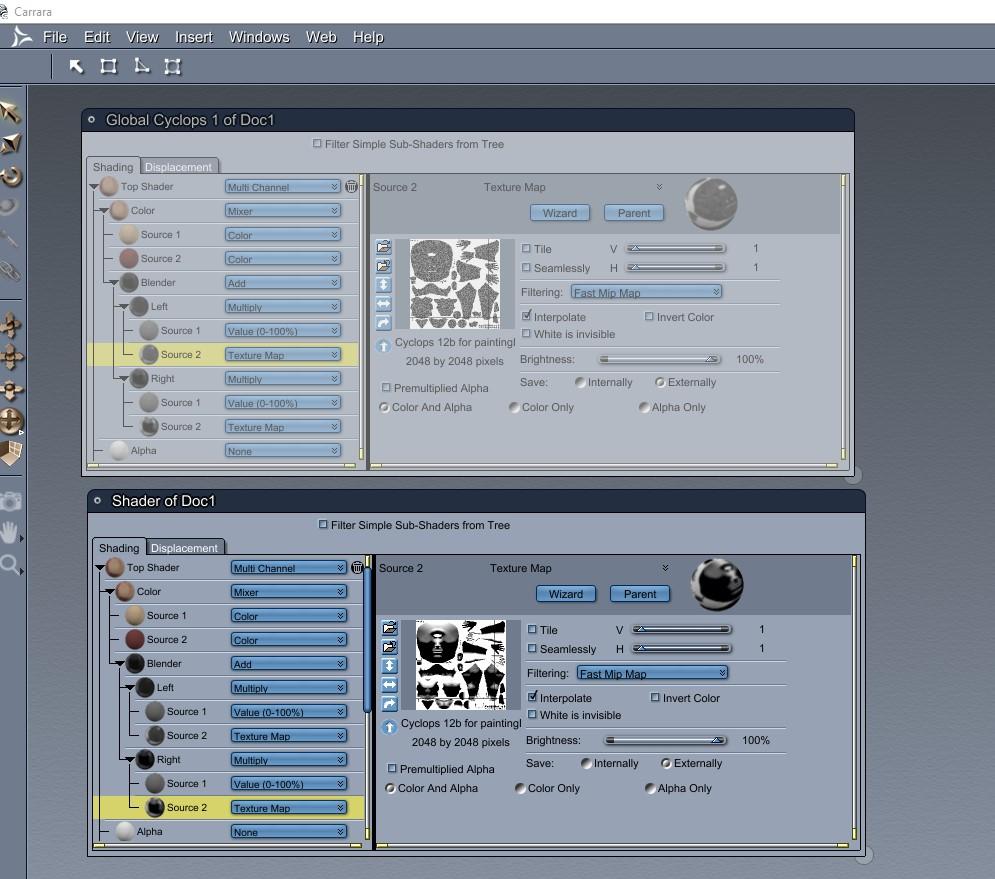Open Color Mixer dropdown in Shader of Doc1
Screen dimensions: 995x879
tap(289, 592)
